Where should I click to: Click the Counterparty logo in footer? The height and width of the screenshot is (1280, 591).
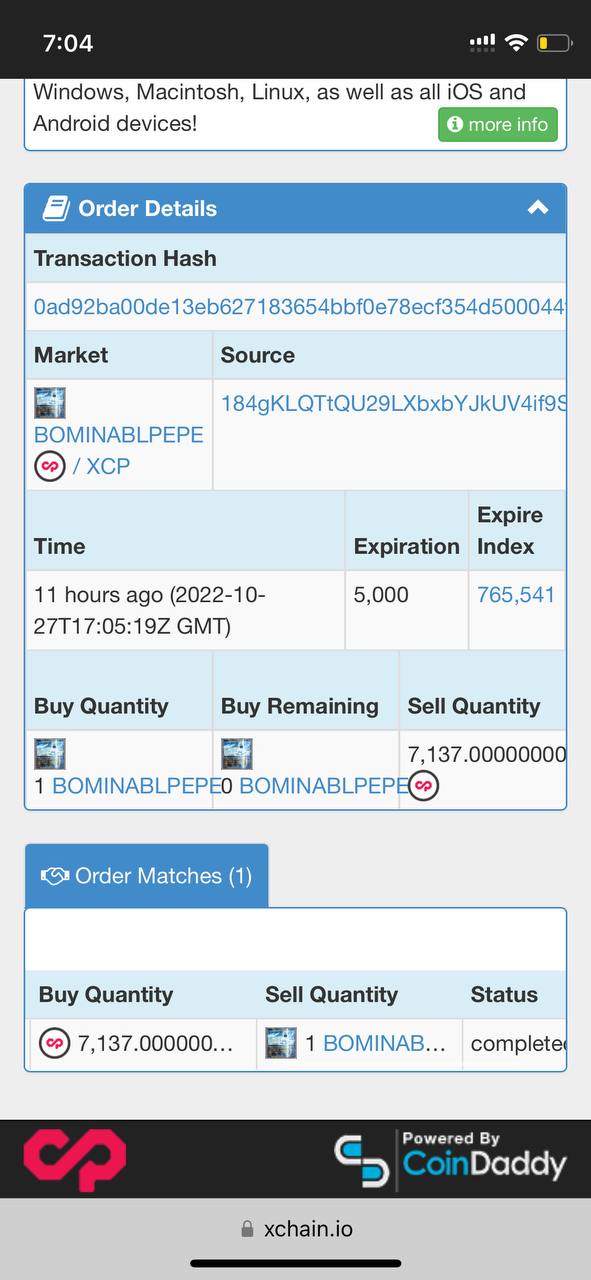(75, 1160)
